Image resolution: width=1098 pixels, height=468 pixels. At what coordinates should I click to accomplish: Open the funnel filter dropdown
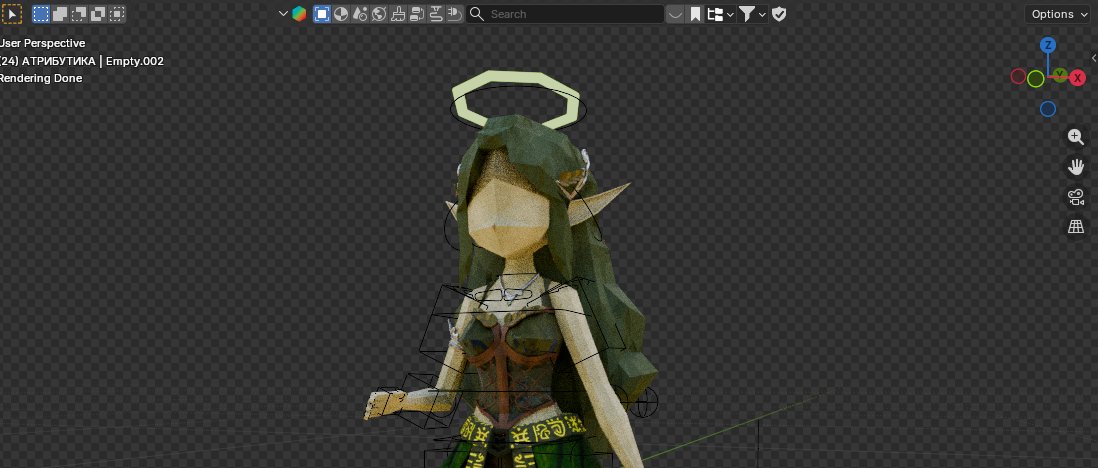(753, 13)
